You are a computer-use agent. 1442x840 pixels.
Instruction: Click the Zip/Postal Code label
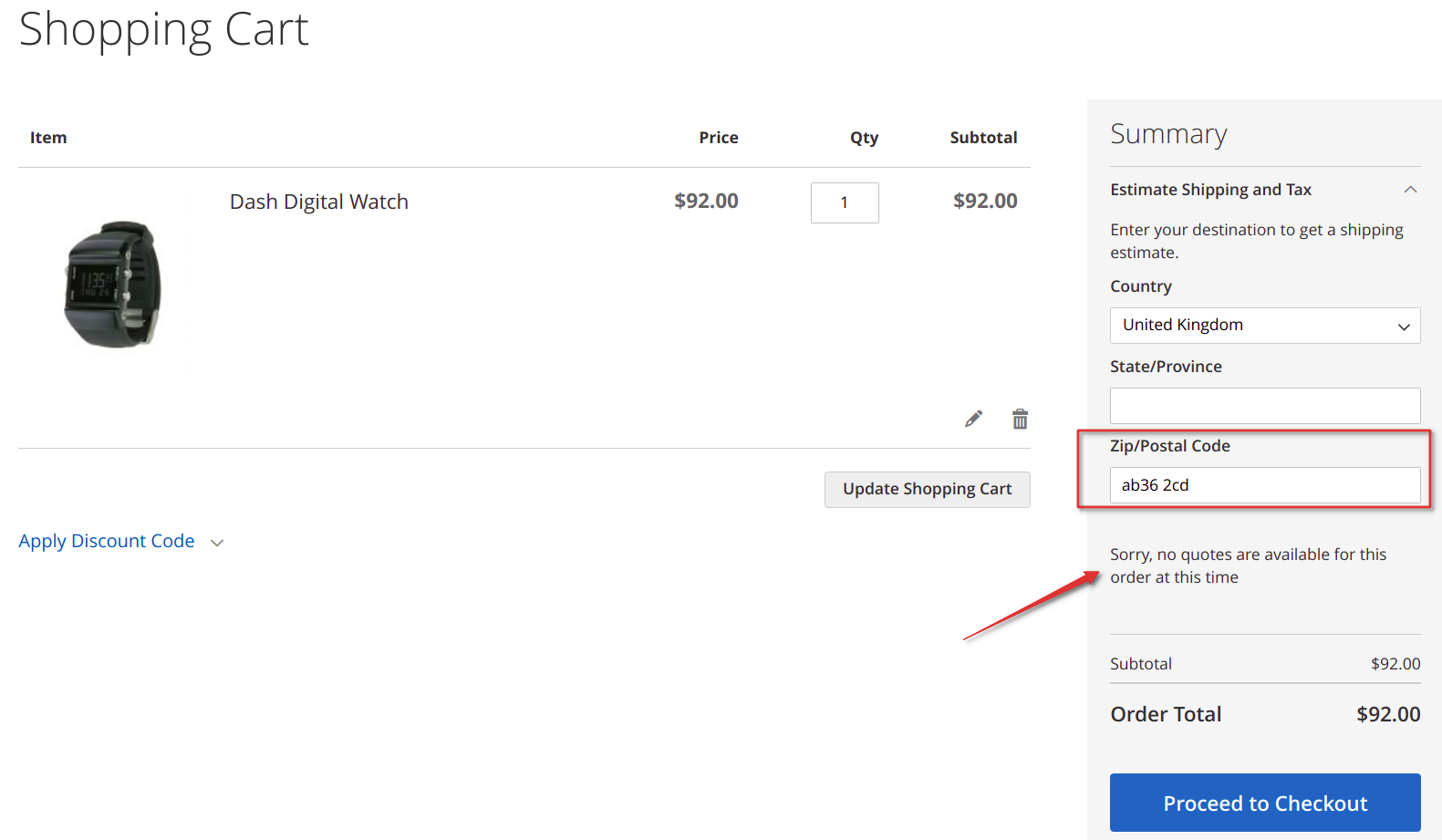(1170, 446)
